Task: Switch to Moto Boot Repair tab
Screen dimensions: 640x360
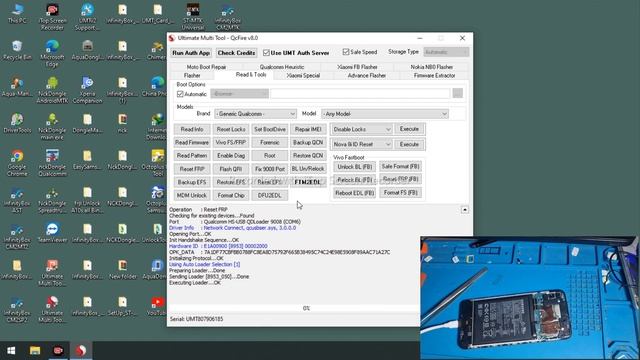Action: (x=206, y=67)
